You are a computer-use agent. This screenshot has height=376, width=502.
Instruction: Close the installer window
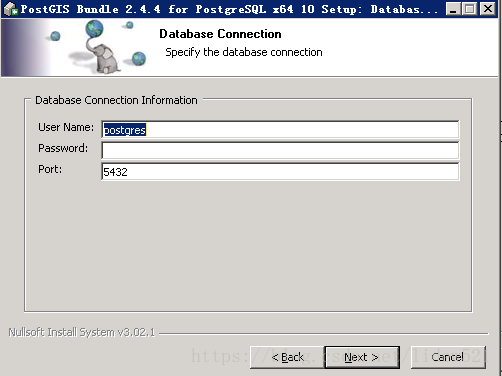[x=488, y=9]
